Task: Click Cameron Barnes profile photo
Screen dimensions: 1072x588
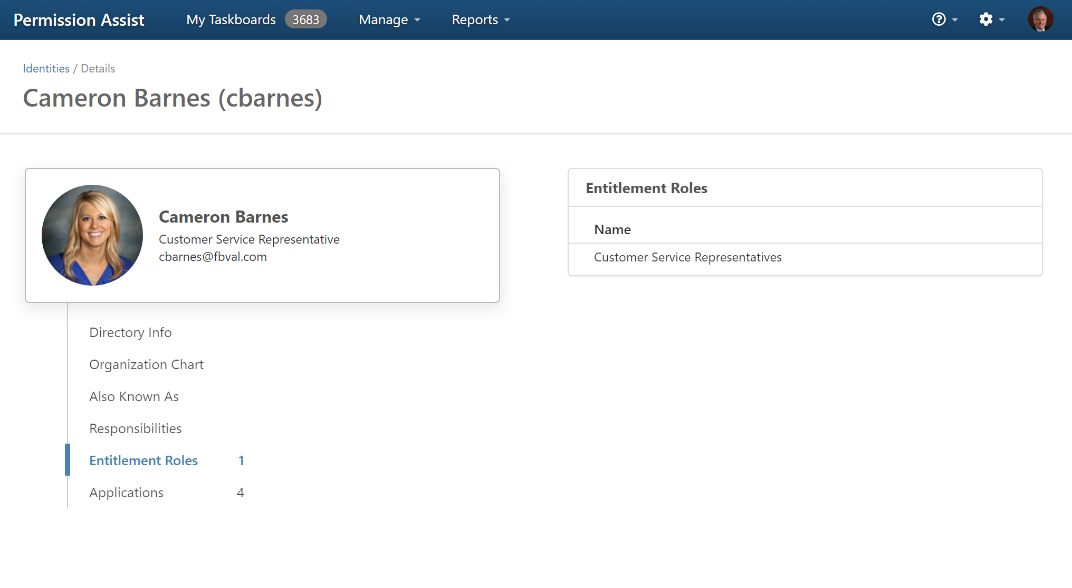Action: (x=92, y=235)
